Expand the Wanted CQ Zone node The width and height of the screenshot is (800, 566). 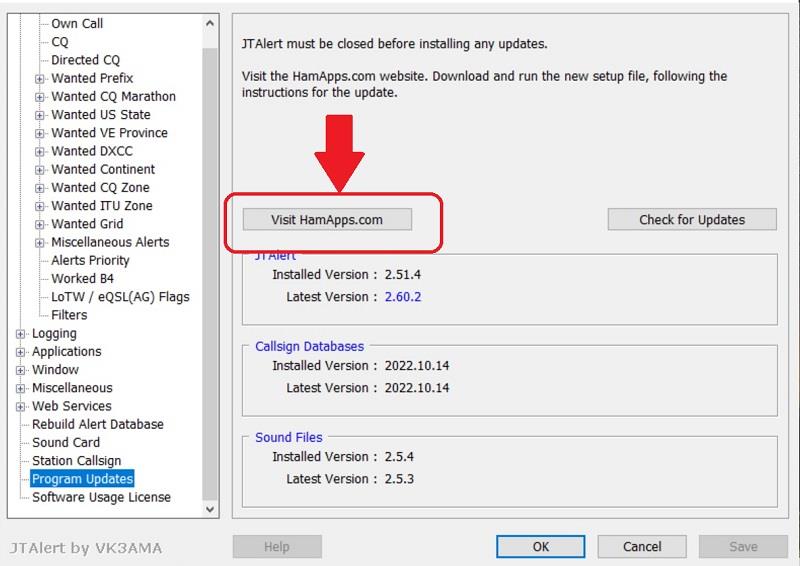pos(39,188)
